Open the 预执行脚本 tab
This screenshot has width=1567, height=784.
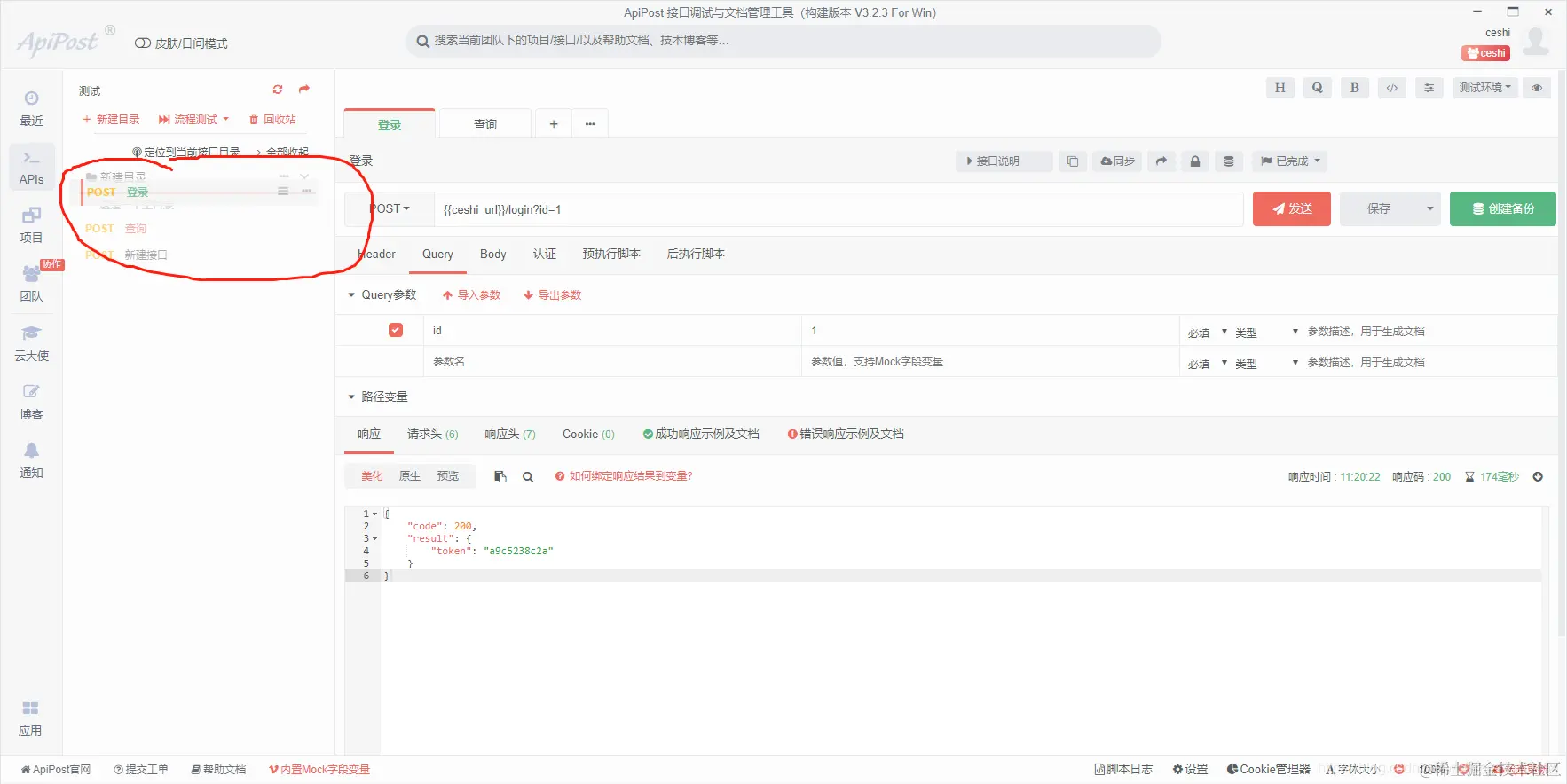tap(611, 255)
